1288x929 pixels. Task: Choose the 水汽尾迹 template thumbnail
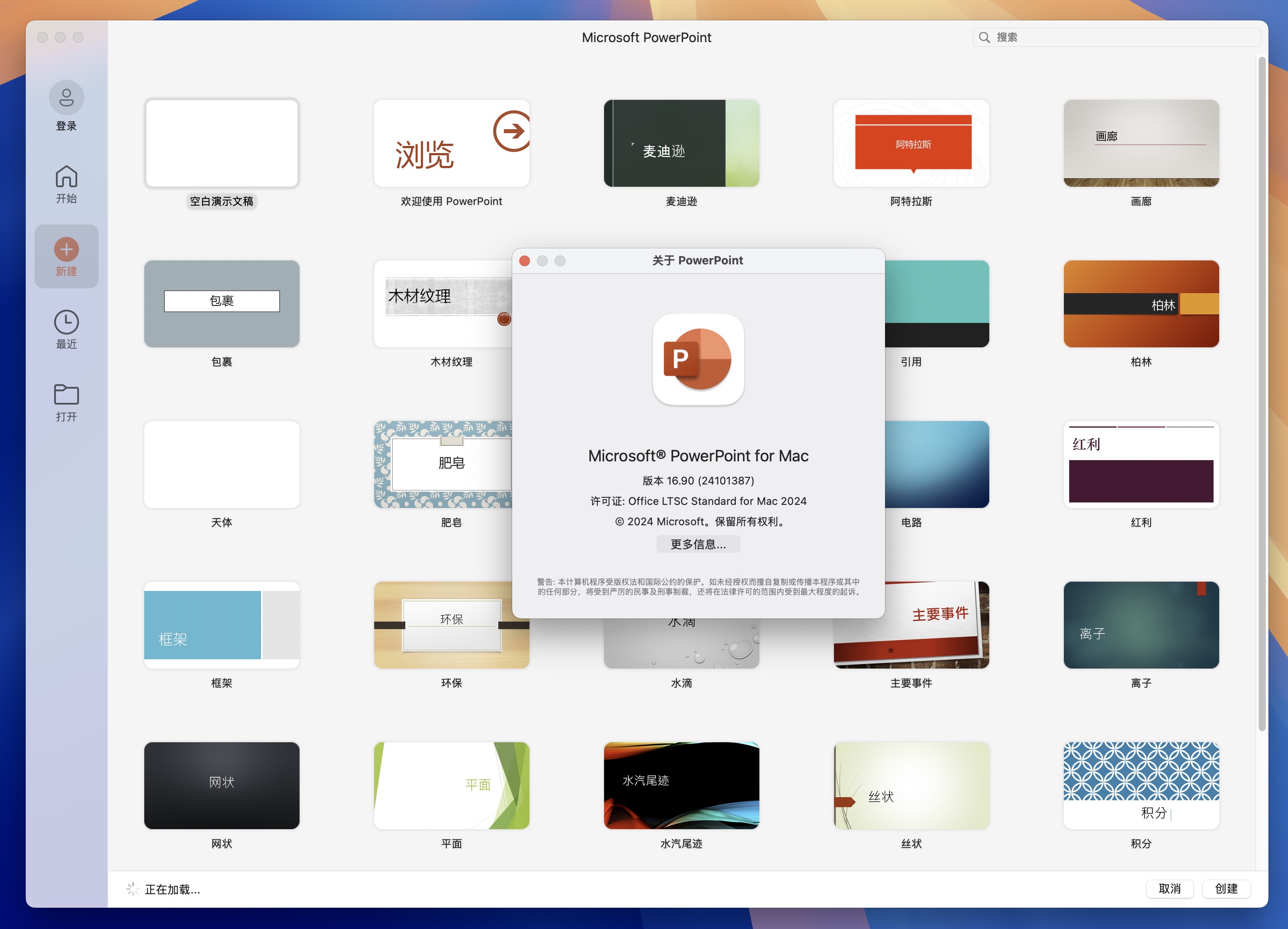[681, 785]
